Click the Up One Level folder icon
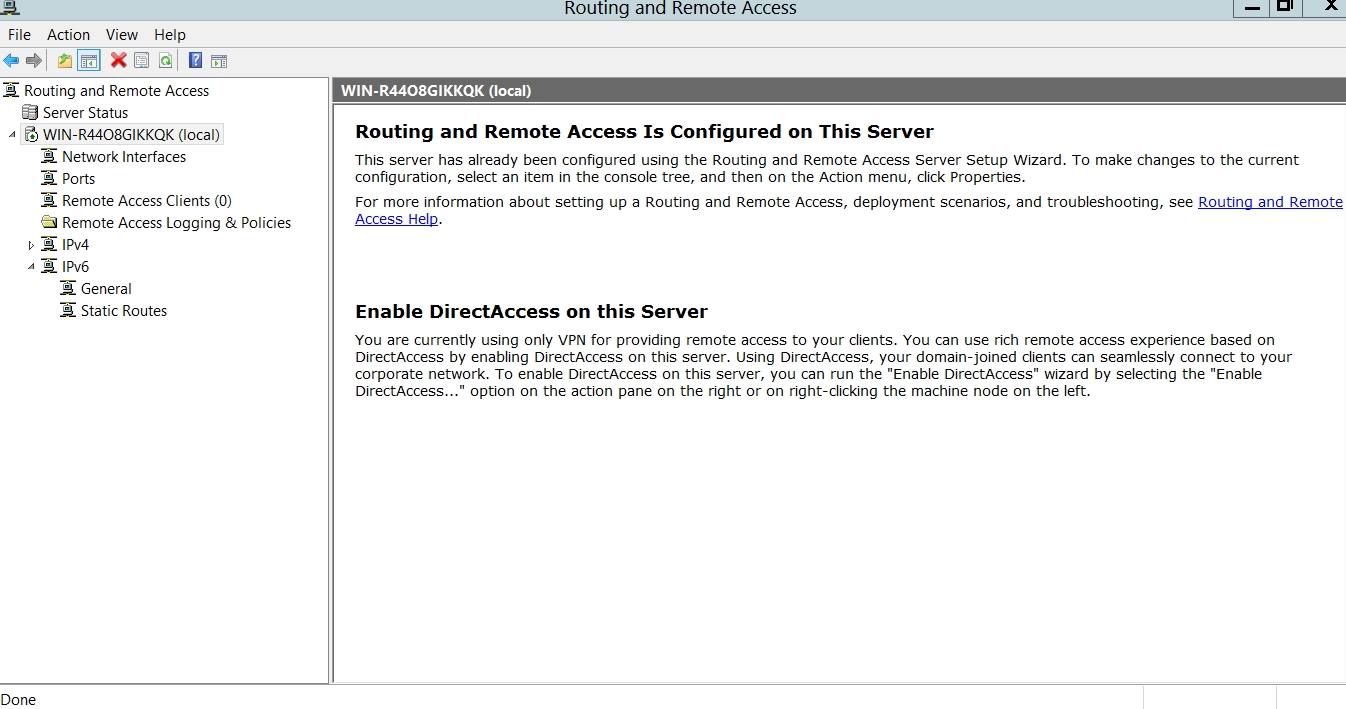 click(x=65, y=61)
